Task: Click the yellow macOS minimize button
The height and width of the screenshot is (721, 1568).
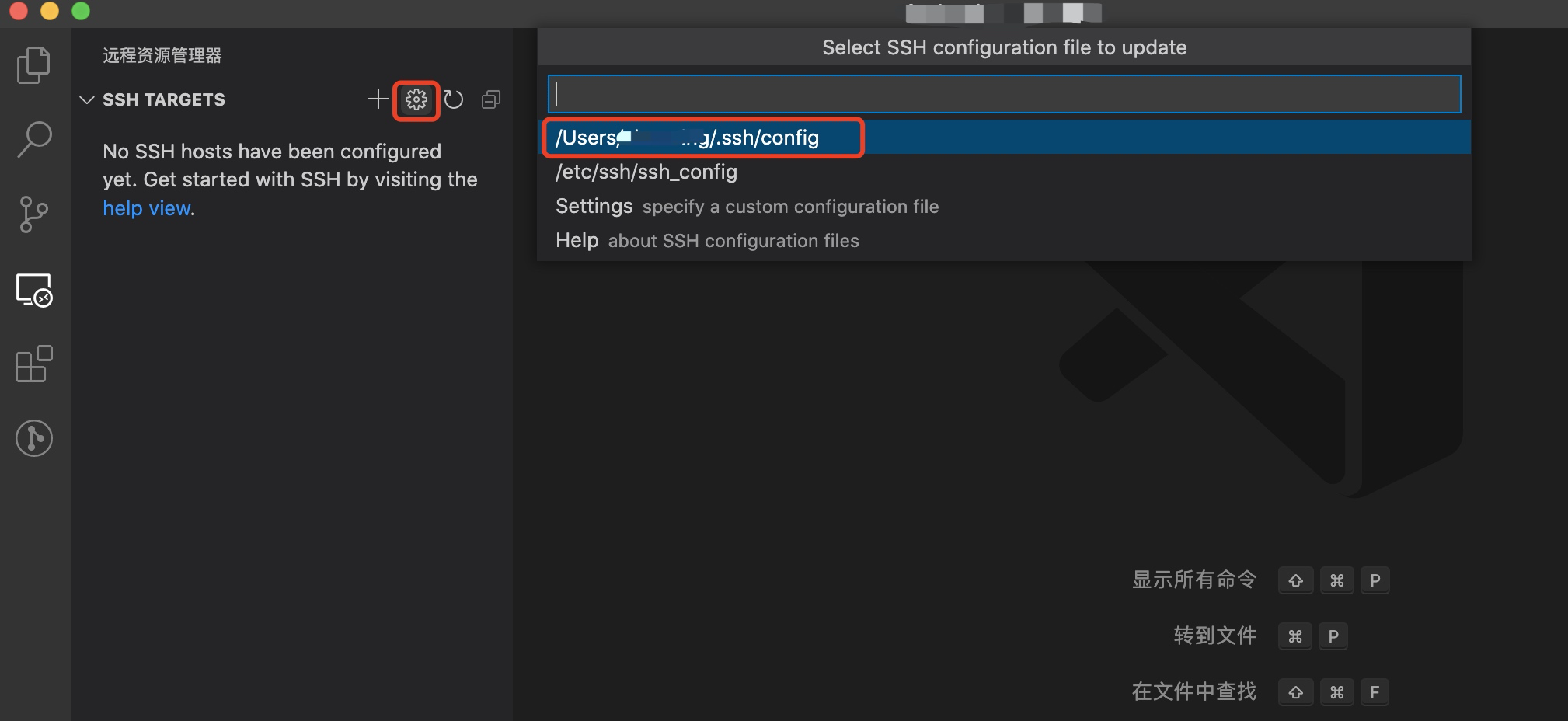Action: point(50,11)
